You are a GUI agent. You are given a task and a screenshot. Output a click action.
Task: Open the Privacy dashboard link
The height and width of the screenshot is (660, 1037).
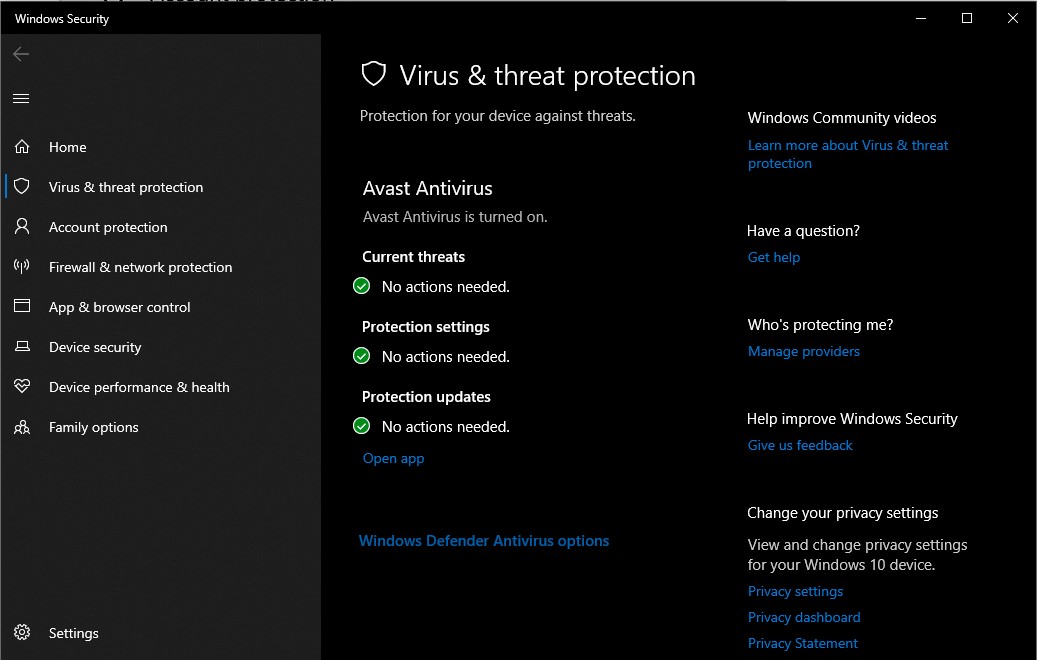coord(804,617)
